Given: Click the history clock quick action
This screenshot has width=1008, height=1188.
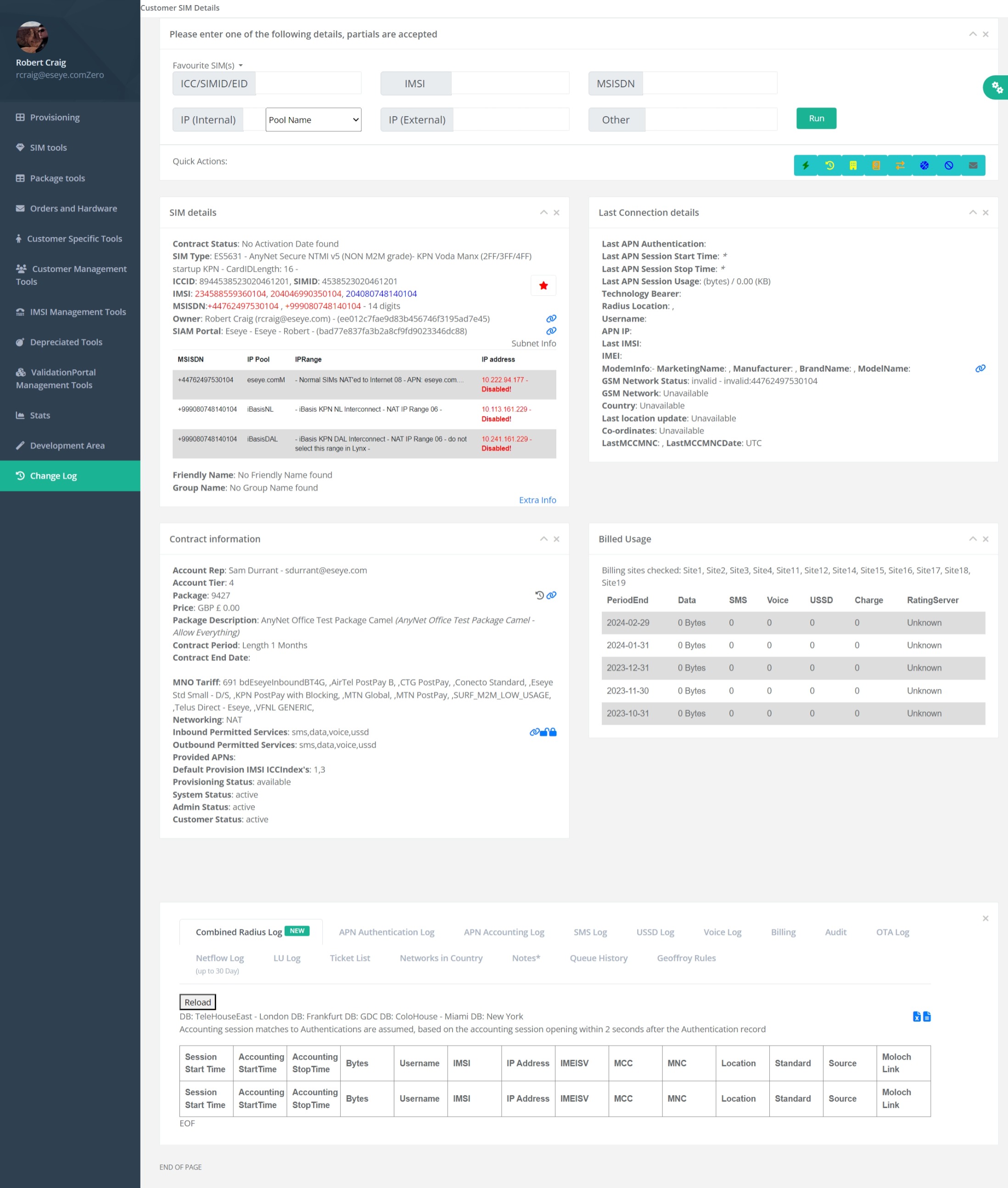Looking at the screenshot, I should coord(829,165).
